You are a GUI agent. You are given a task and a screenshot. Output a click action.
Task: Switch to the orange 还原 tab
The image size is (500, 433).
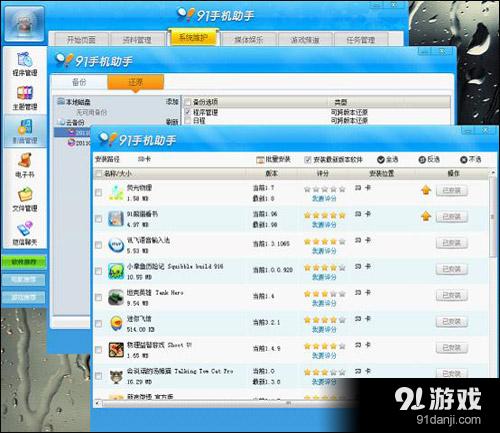click(x=136, y=82)
